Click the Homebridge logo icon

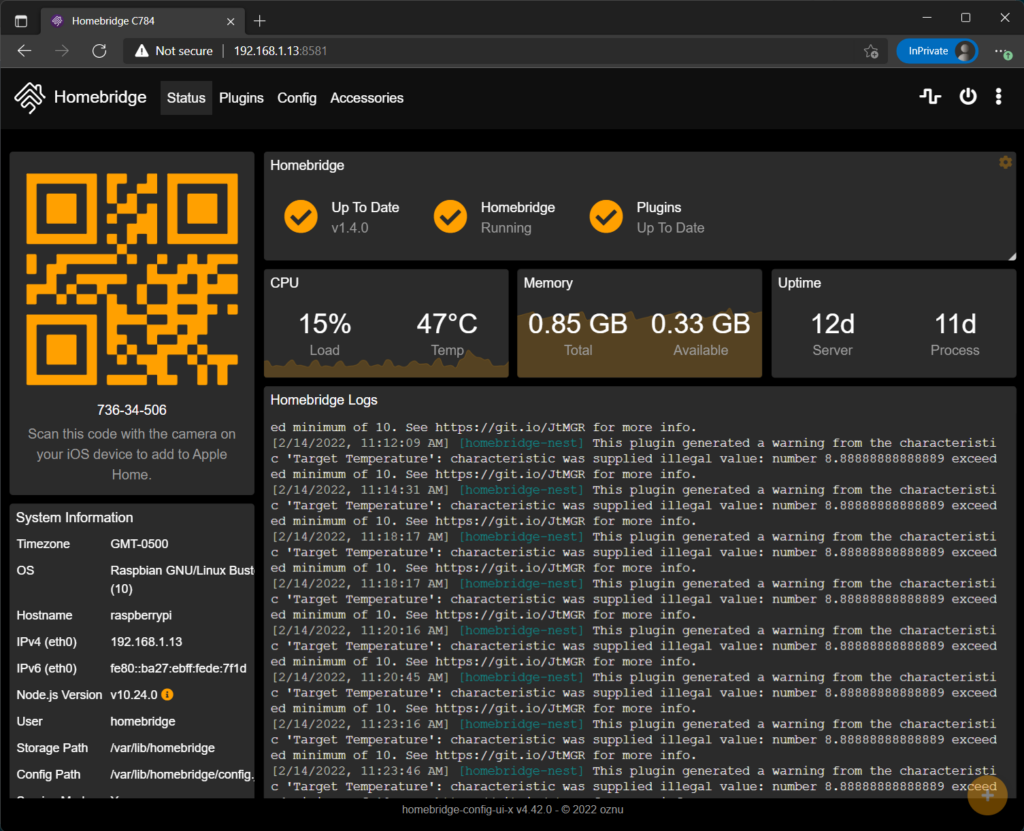30,98
